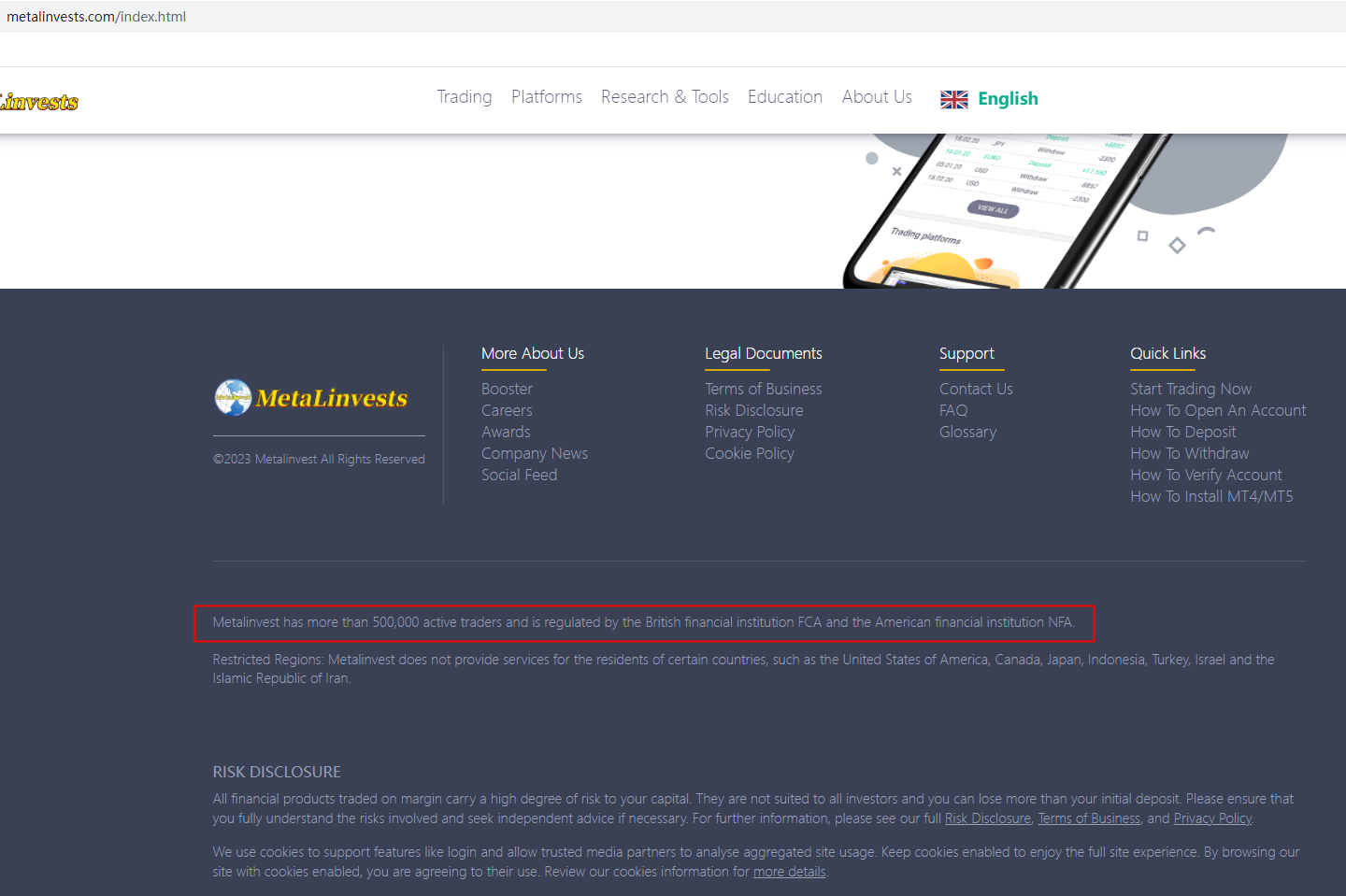The width and height of the screenshot is (1346, 896).
Task: Click Start Trading Now
Action: [1191, 389]
